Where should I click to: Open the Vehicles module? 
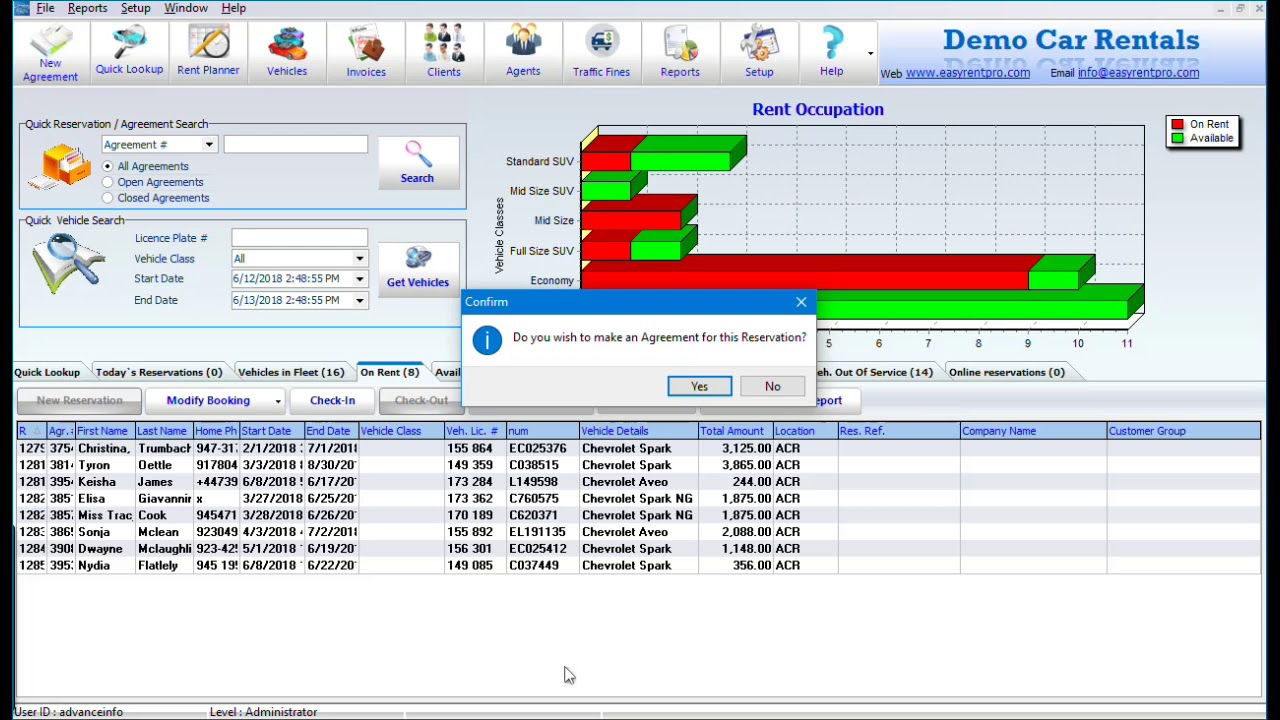[287, 52]
